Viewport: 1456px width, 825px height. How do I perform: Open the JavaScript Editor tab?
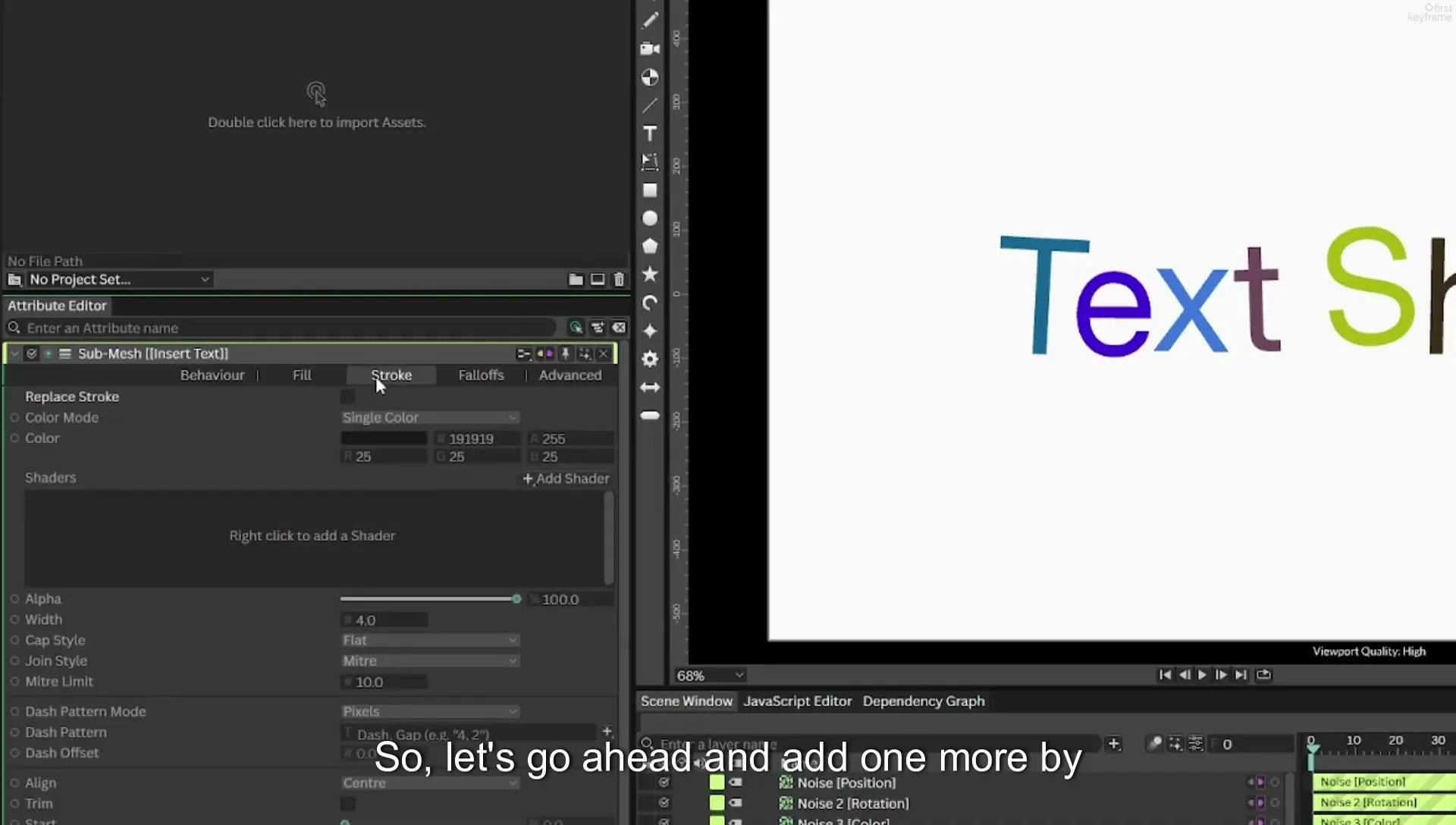798,701
